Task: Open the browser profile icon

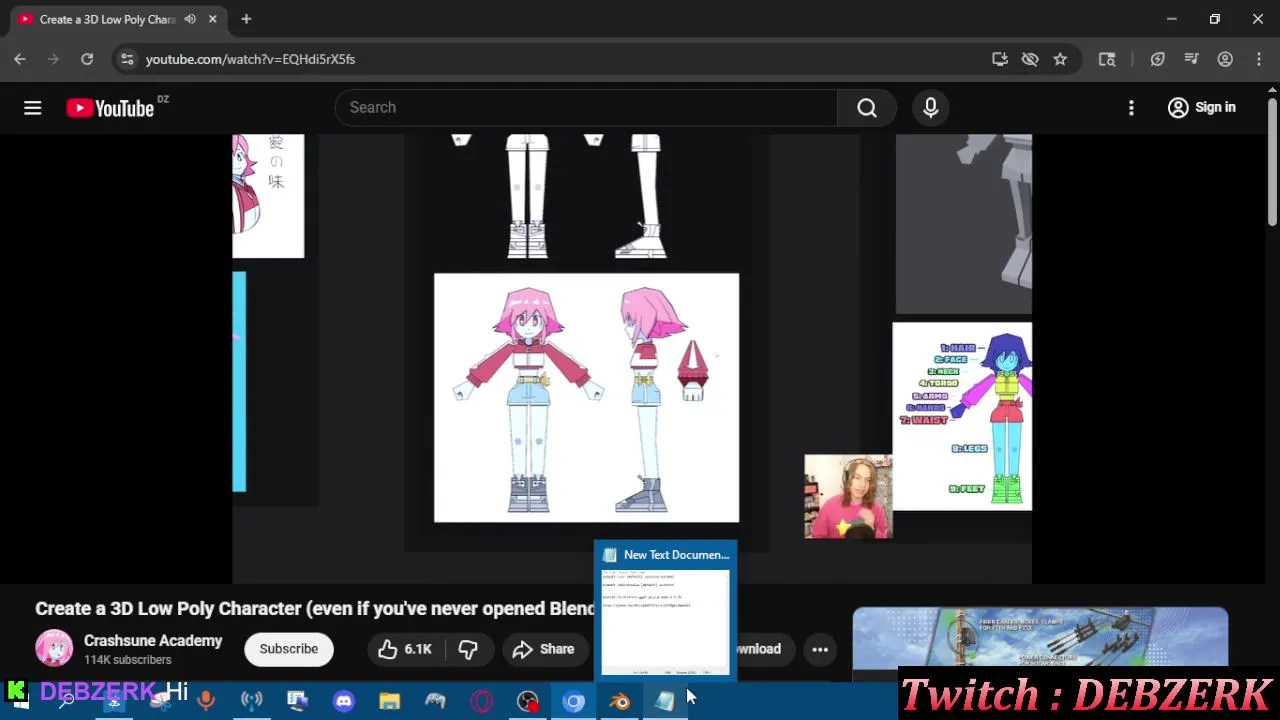Action: (1225, 59)
